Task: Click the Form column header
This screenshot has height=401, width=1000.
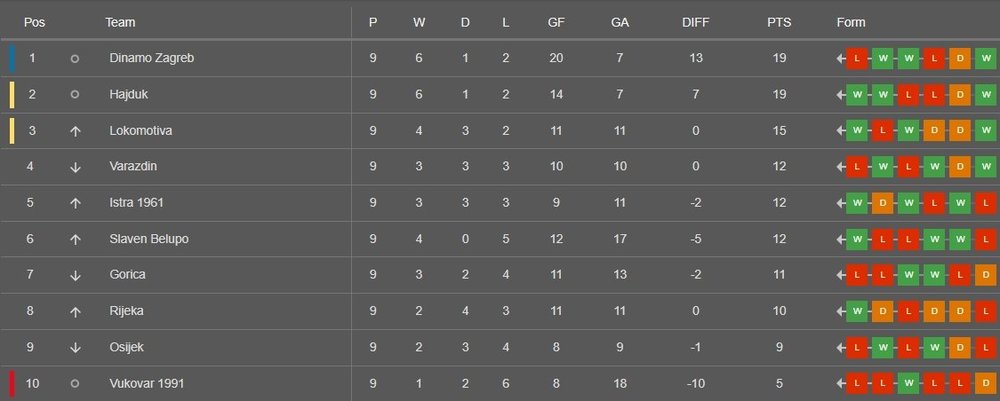Action: (851, 22)
